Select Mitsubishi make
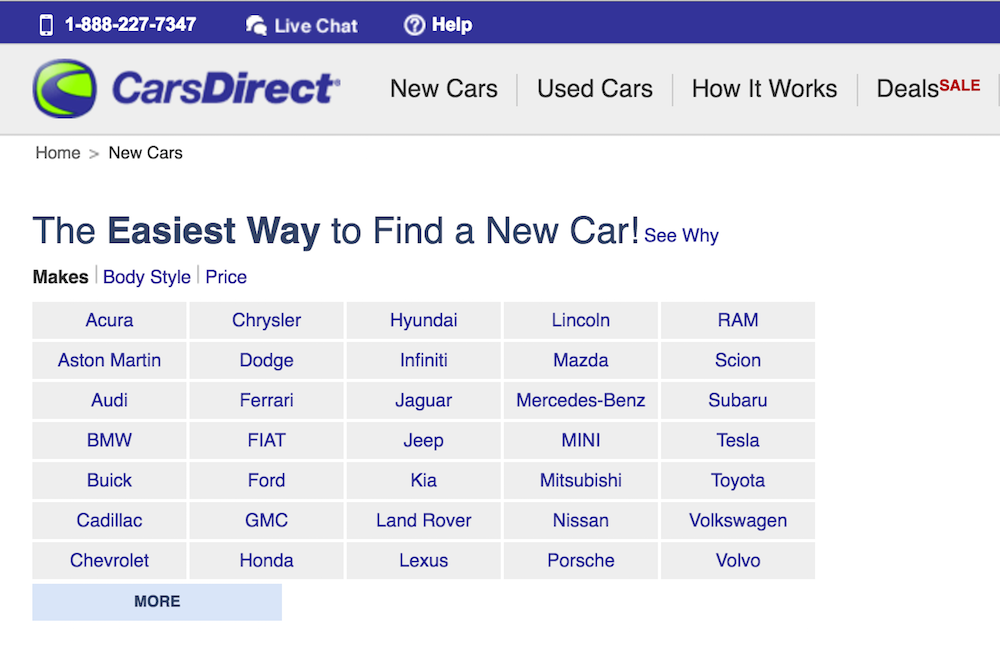 580,480
